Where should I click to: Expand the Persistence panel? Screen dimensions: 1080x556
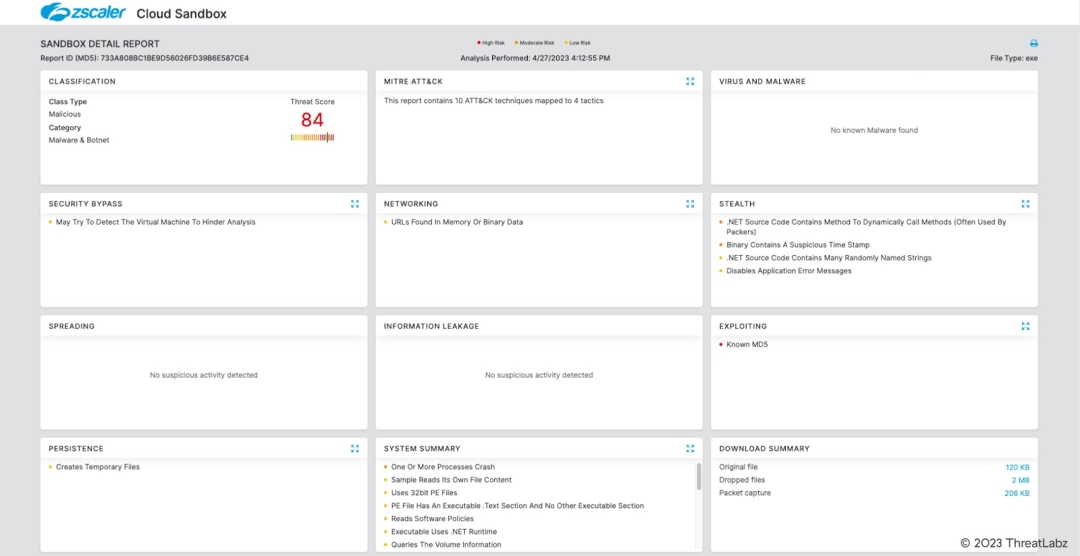click(x=355, y=449)
